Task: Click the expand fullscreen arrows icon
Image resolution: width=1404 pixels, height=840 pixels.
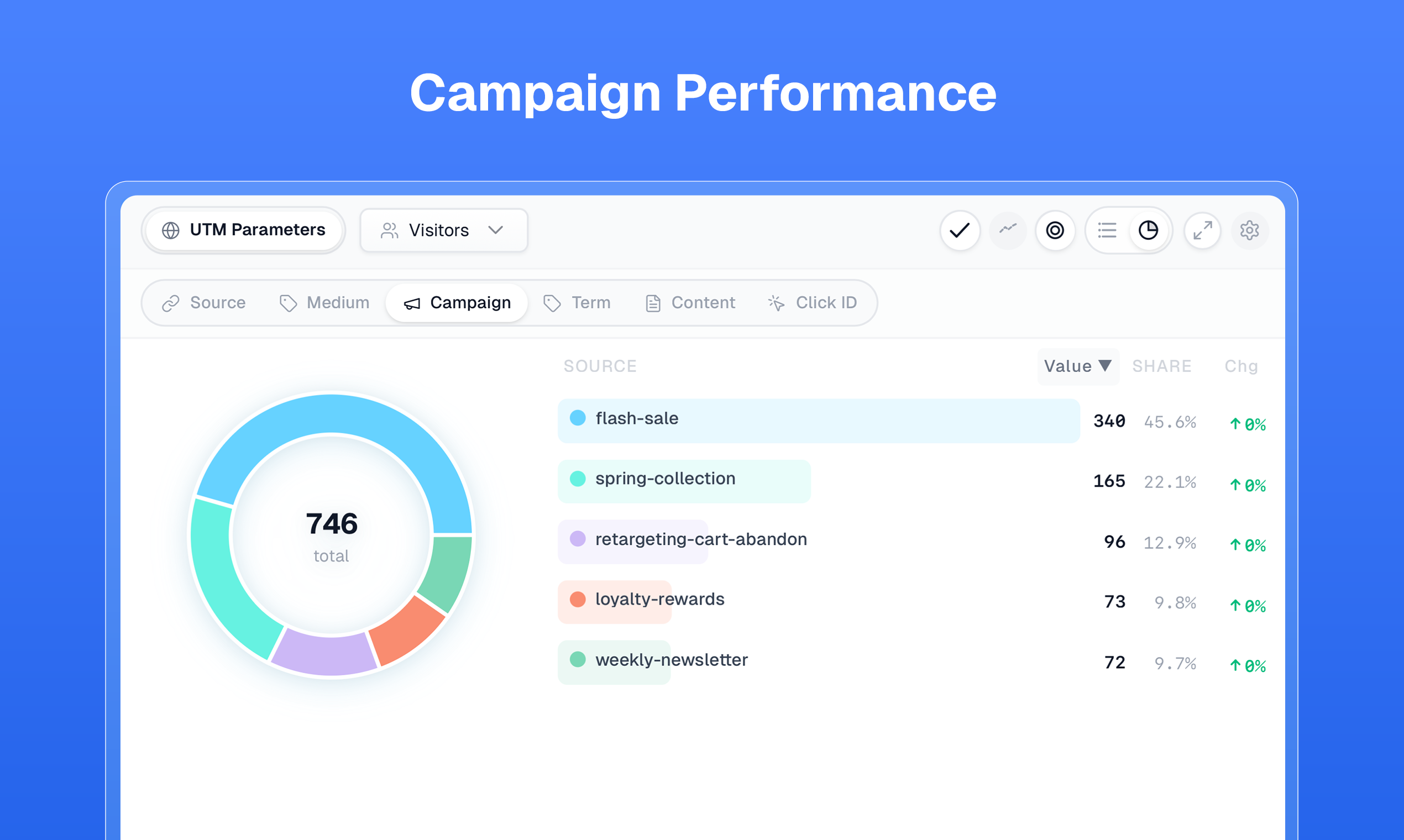Action: (1202, 230)
